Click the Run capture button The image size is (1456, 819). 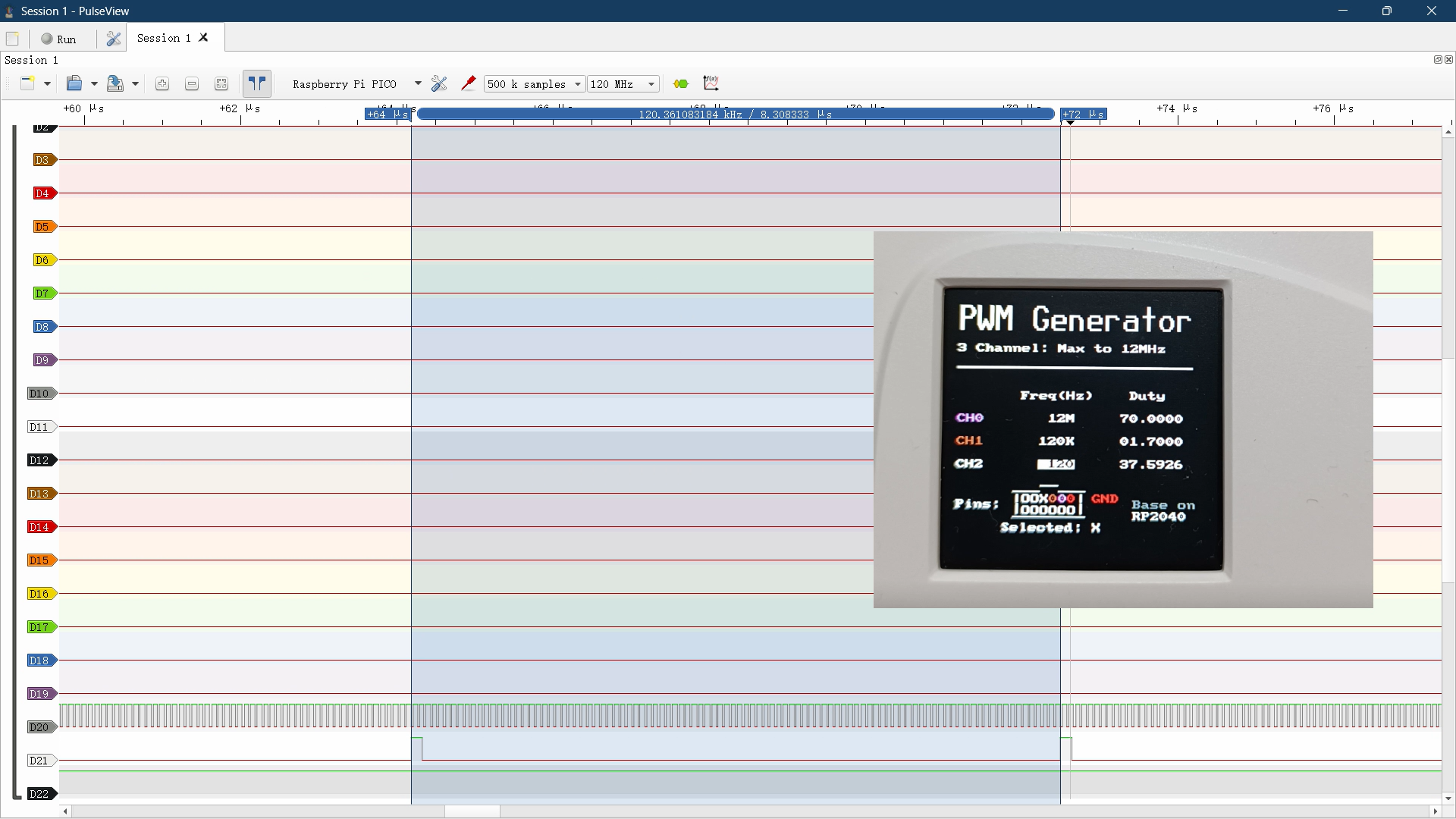[59, 39]
